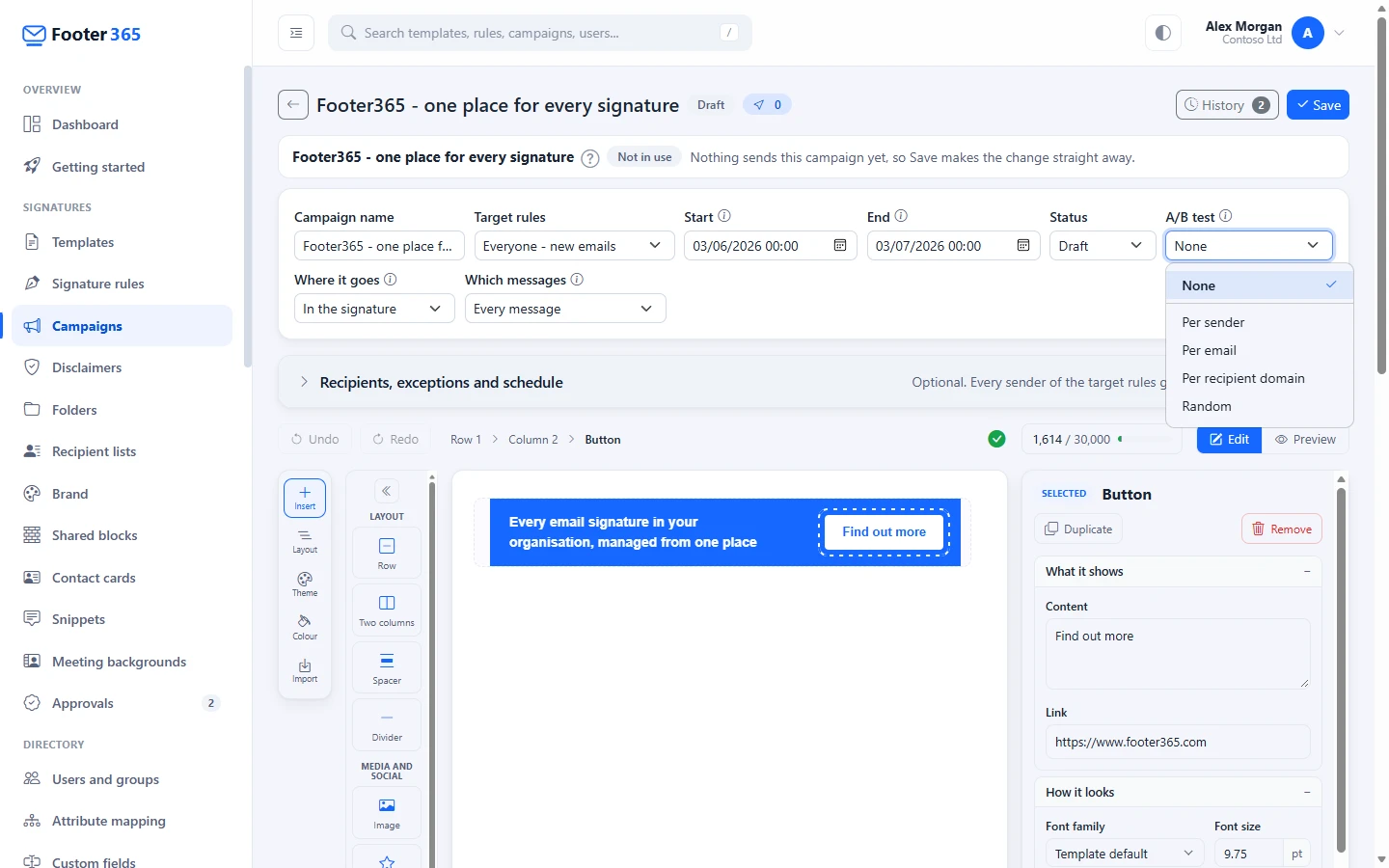Open the Colour tool

pyautogui.click(x=305, y=628)
